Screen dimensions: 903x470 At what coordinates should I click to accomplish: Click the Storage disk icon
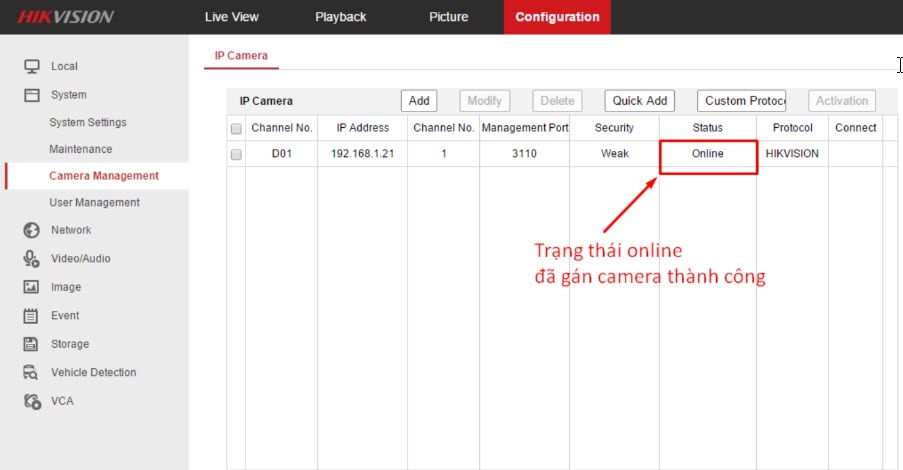tap(31, 344)
